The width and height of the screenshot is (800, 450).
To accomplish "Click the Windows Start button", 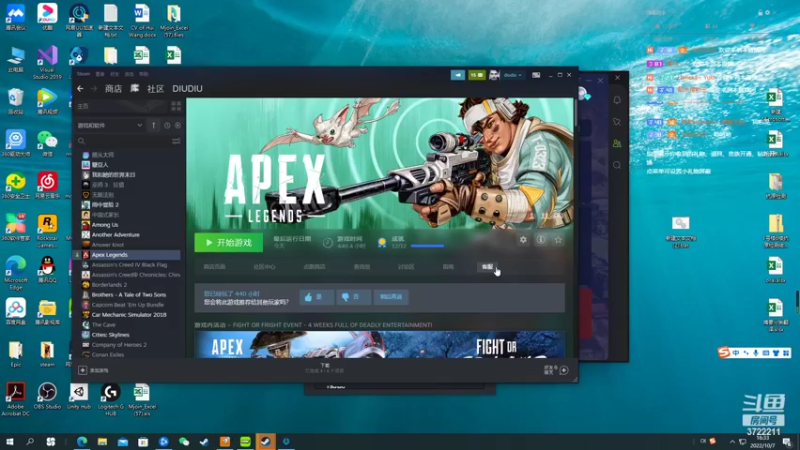I will click(x=10, y=441).
